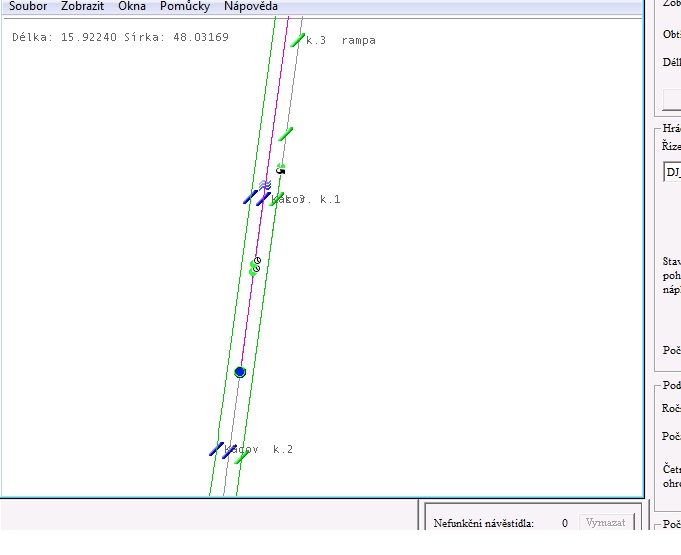Open the Nápověda menu

click(x=250, y=6)
